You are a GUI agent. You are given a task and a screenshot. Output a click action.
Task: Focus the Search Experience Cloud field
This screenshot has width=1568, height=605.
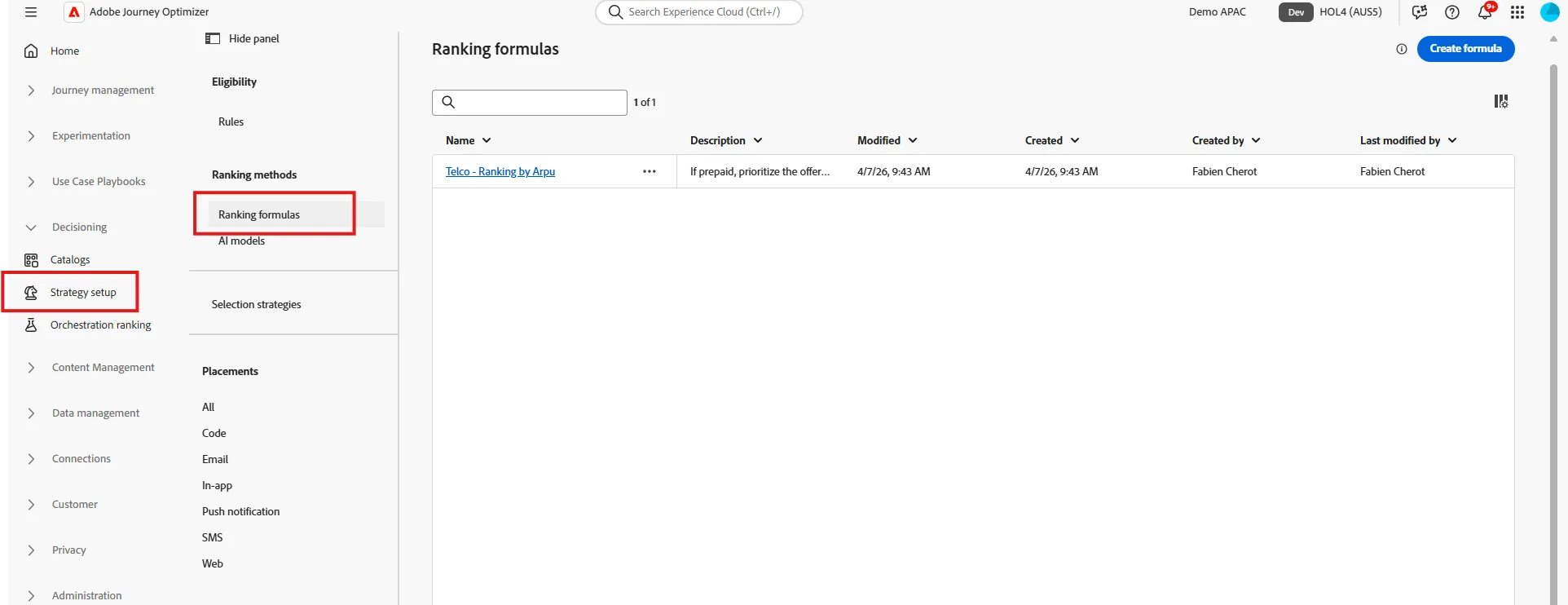tap(699, 12)
